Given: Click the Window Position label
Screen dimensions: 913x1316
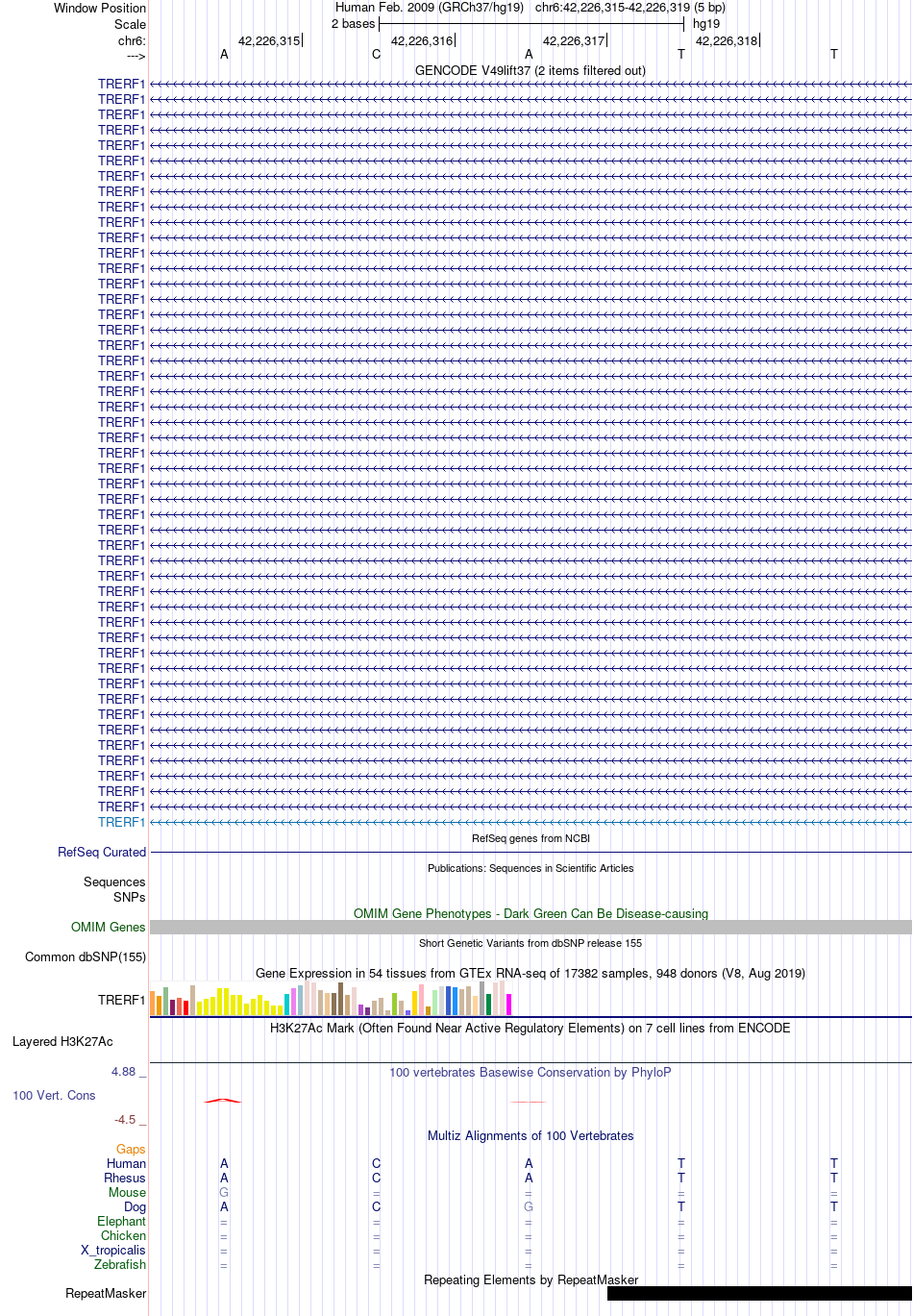Looking at the screenshot, I should [x=100, y=8].
